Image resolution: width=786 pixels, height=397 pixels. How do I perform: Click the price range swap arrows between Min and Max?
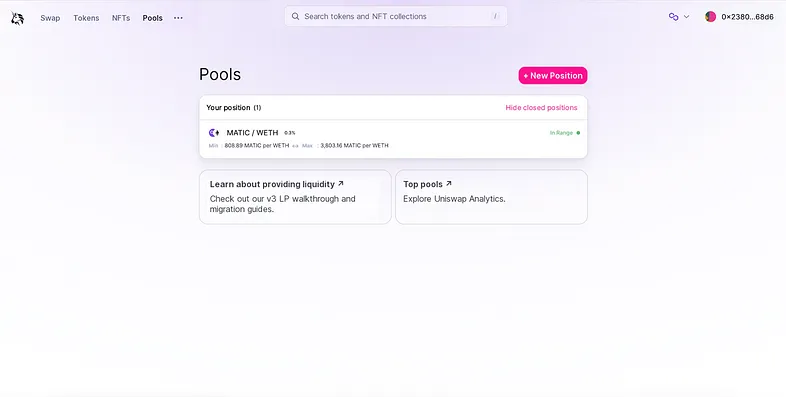point(295,146)
